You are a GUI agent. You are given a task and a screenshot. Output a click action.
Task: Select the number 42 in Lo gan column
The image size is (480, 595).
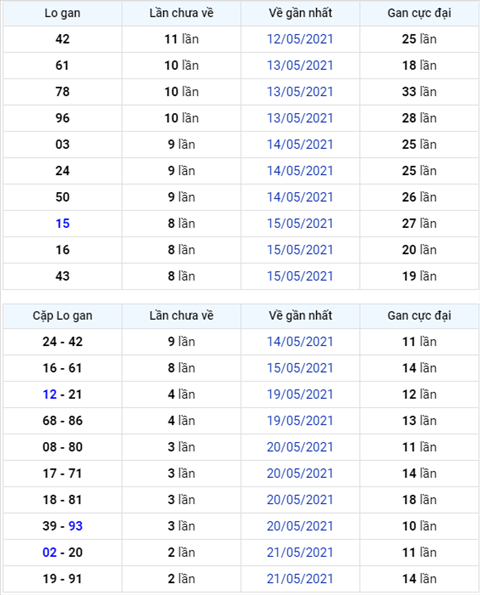(63, 39)
